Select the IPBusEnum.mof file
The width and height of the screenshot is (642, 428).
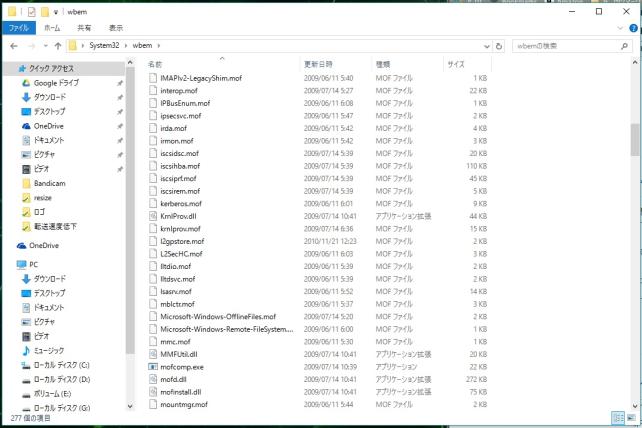pyautogui.click(x=185, y=103)
